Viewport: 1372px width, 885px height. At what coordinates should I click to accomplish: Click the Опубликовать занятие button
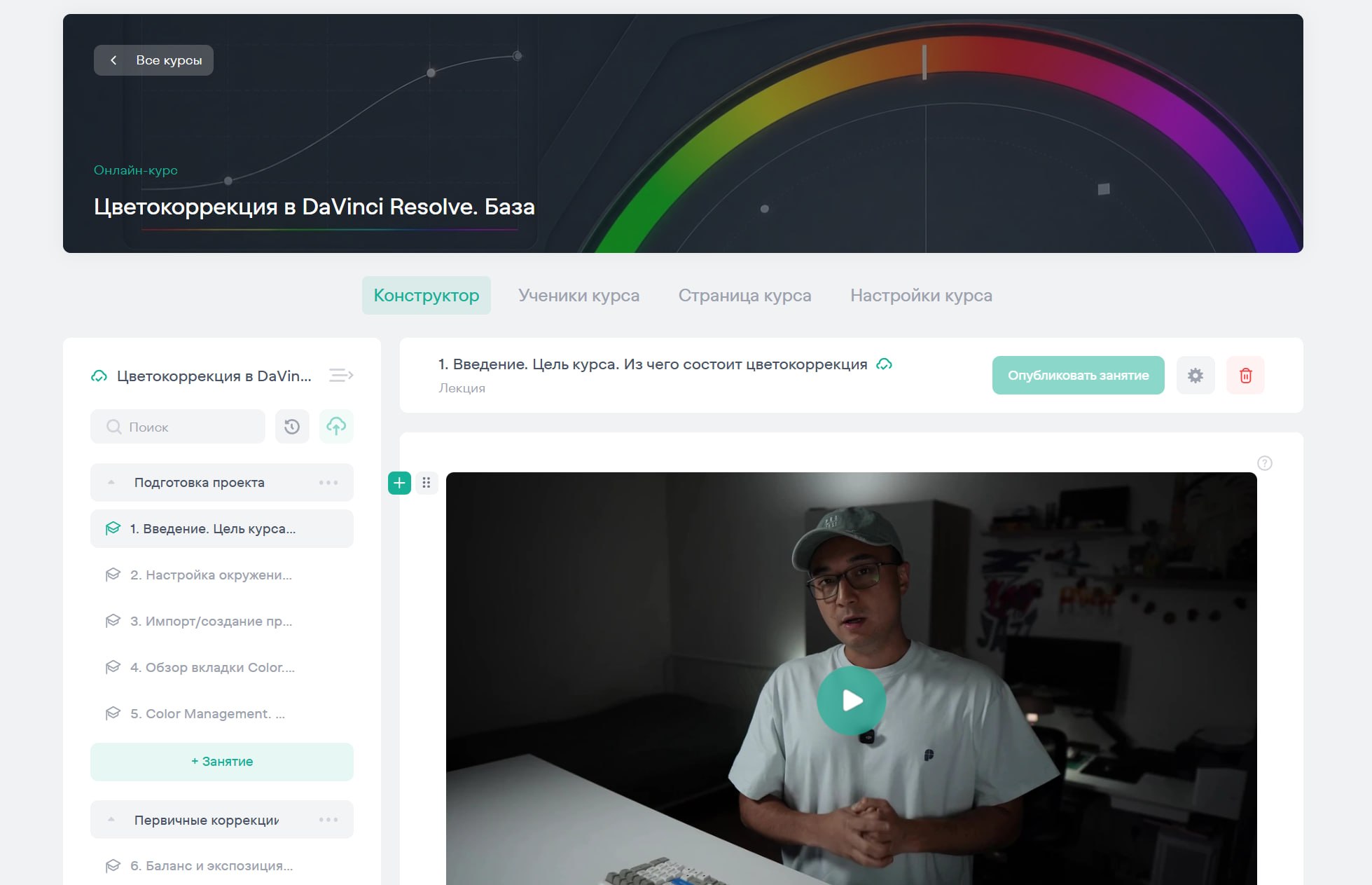coord(1078,375)
